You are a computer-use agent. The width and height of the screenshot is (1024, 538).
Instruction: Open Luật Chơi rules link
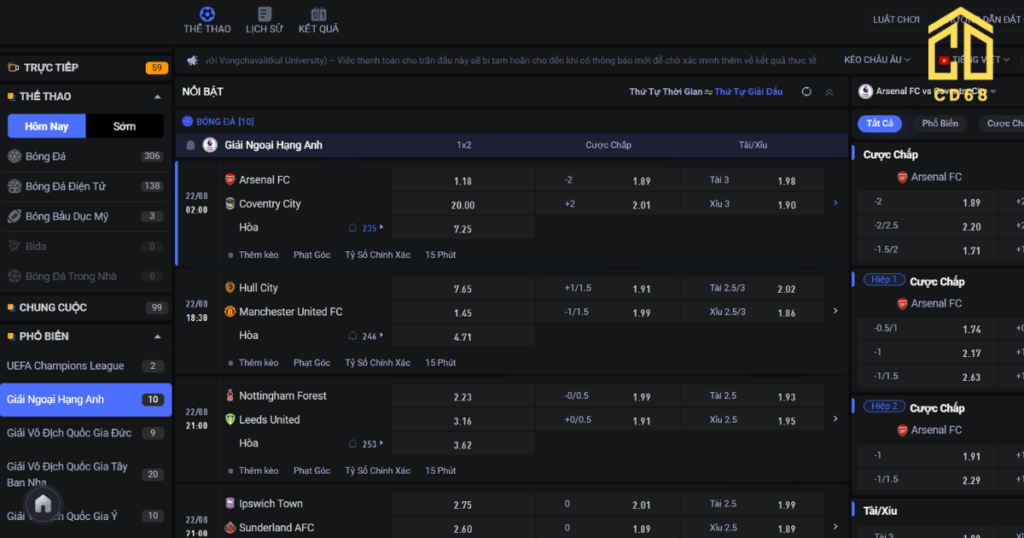[x=896, y=20]
